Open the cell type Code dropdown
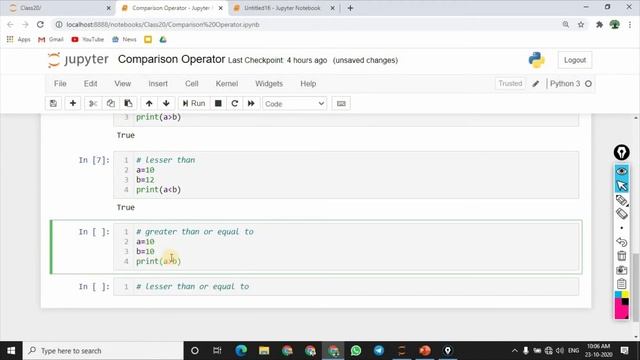This screenshot has height=360, width=640. (x=294, y=104)
